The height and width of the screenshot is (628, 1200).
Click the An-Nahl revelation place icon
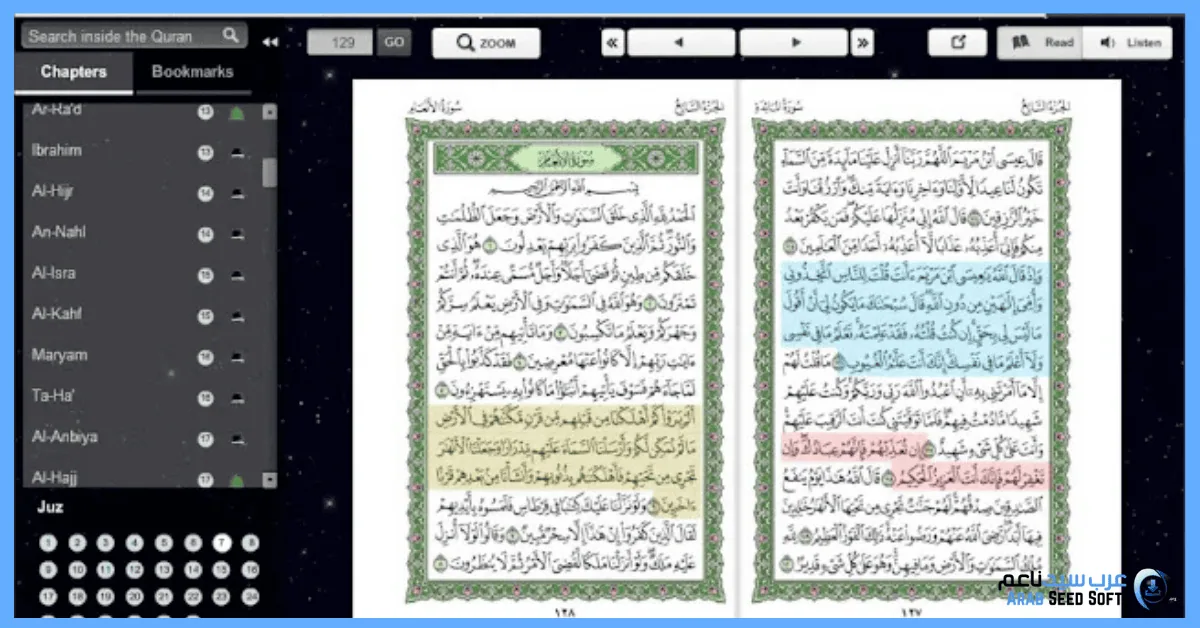point(237,235)
